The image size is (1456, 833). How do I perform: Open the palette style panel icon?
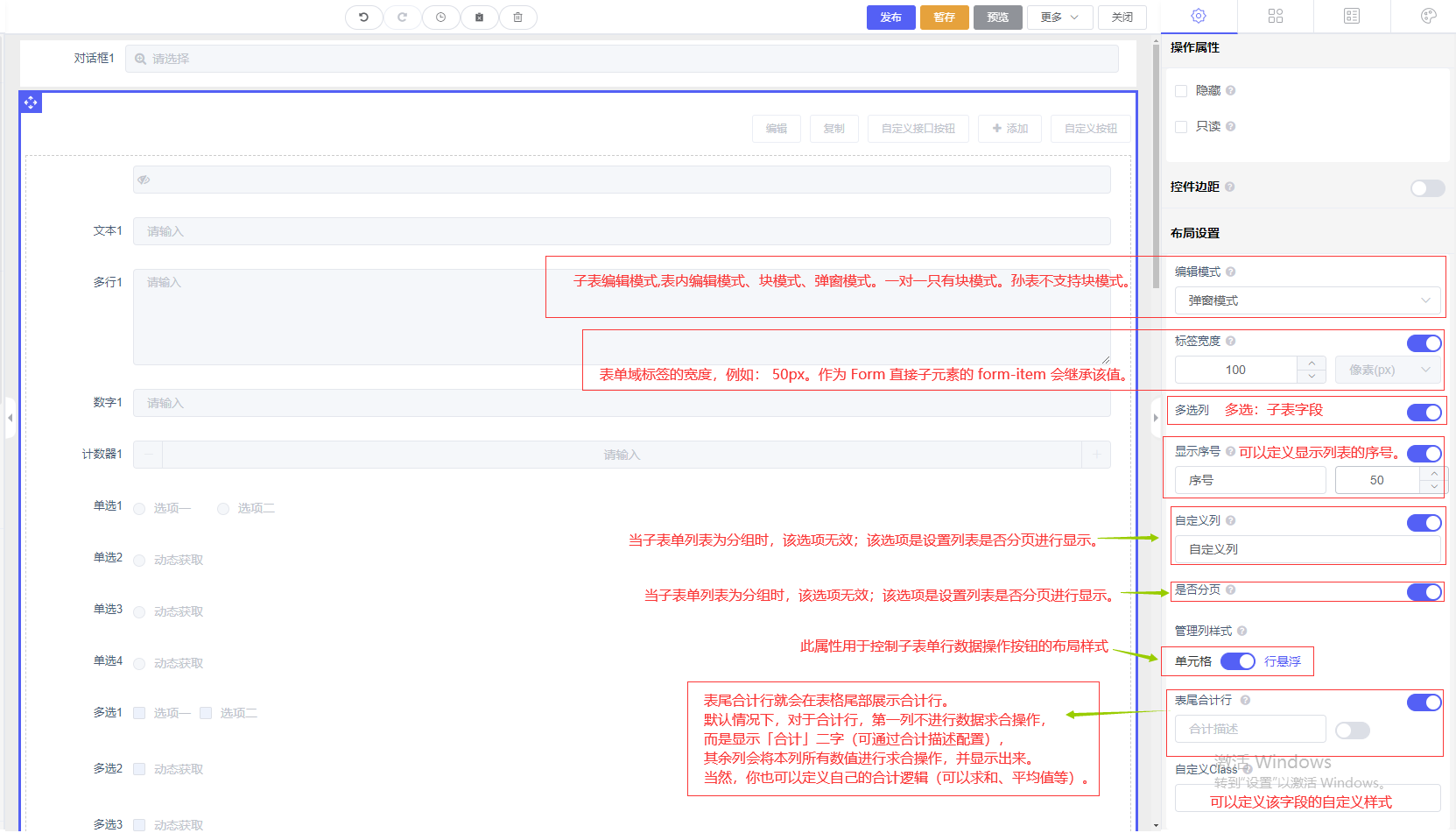pos(1428,16)
